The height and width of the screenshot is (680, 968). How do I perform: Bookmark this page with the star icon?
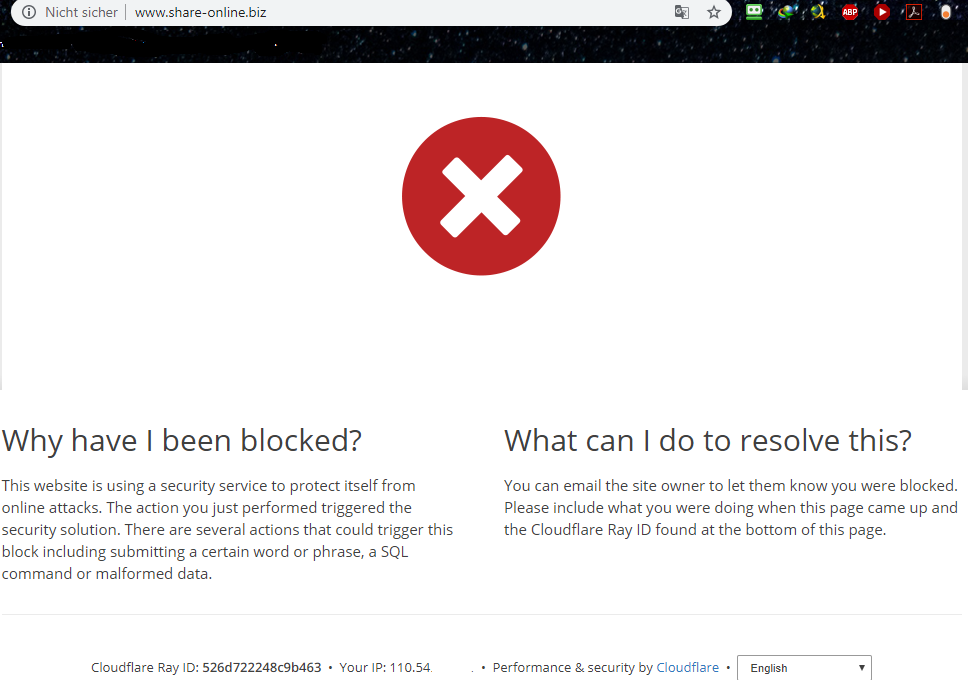[714, 13]
